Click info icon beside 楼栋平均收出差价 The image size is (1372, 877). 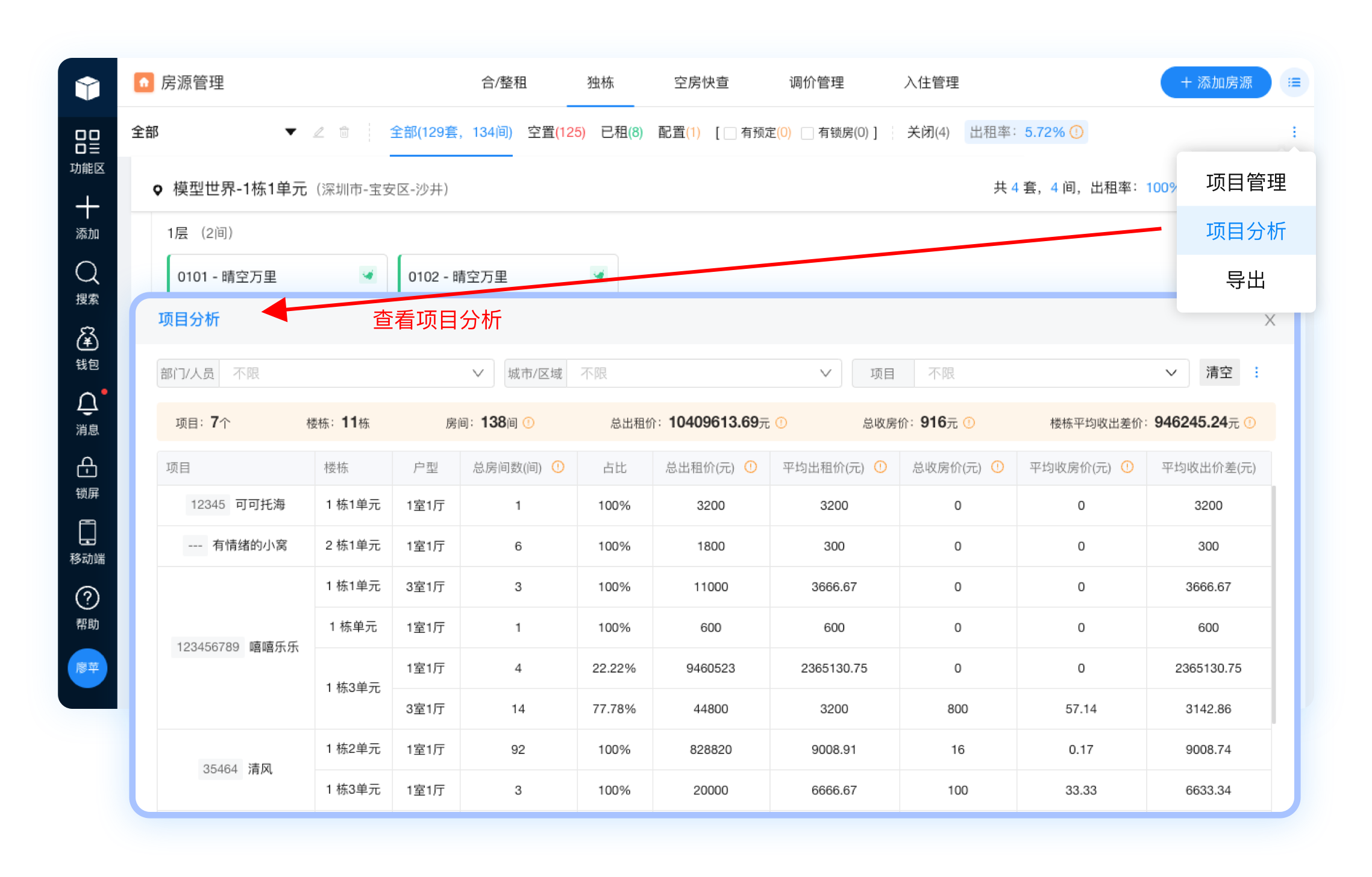[1250, 423]
